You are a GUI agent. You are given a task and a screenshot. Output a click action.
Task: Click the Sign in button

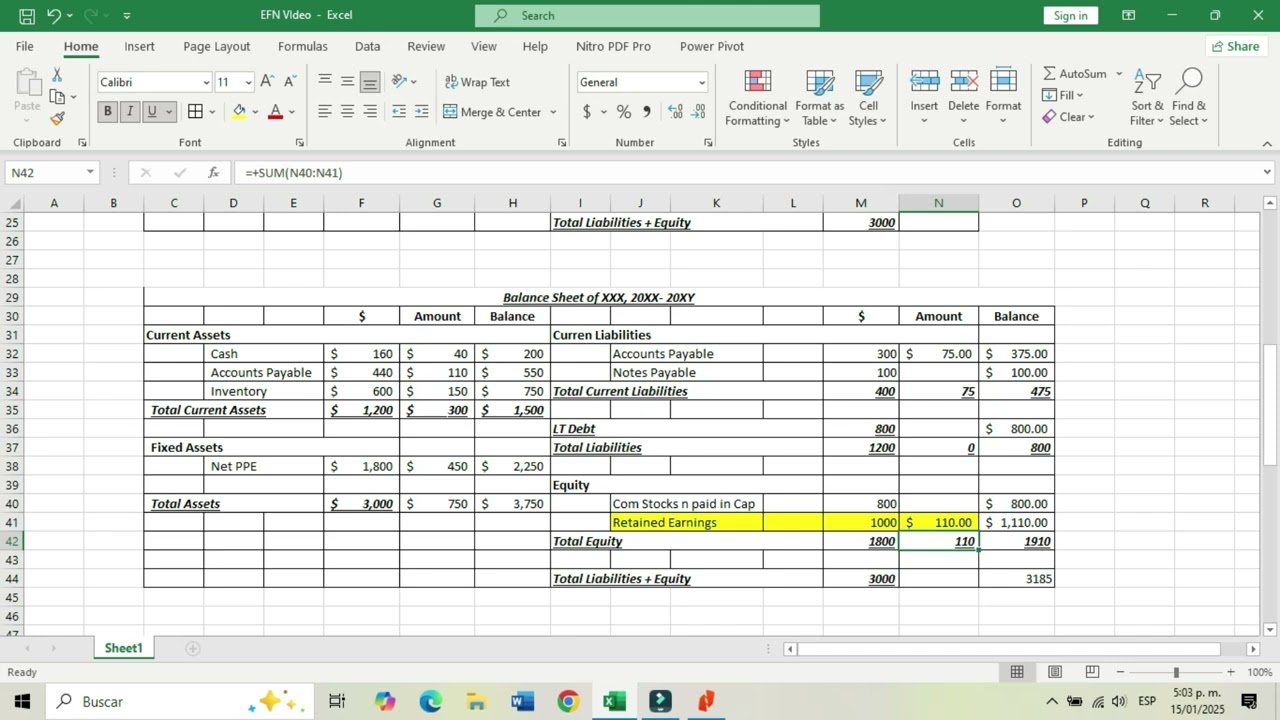1070,15
